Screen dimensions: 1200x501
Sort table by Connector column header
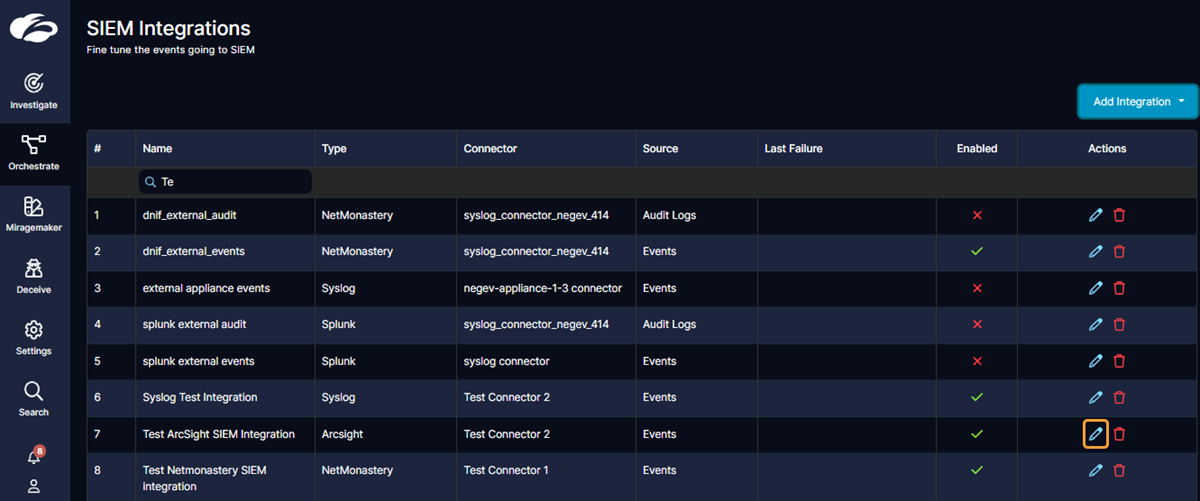[x=490, y=148]
